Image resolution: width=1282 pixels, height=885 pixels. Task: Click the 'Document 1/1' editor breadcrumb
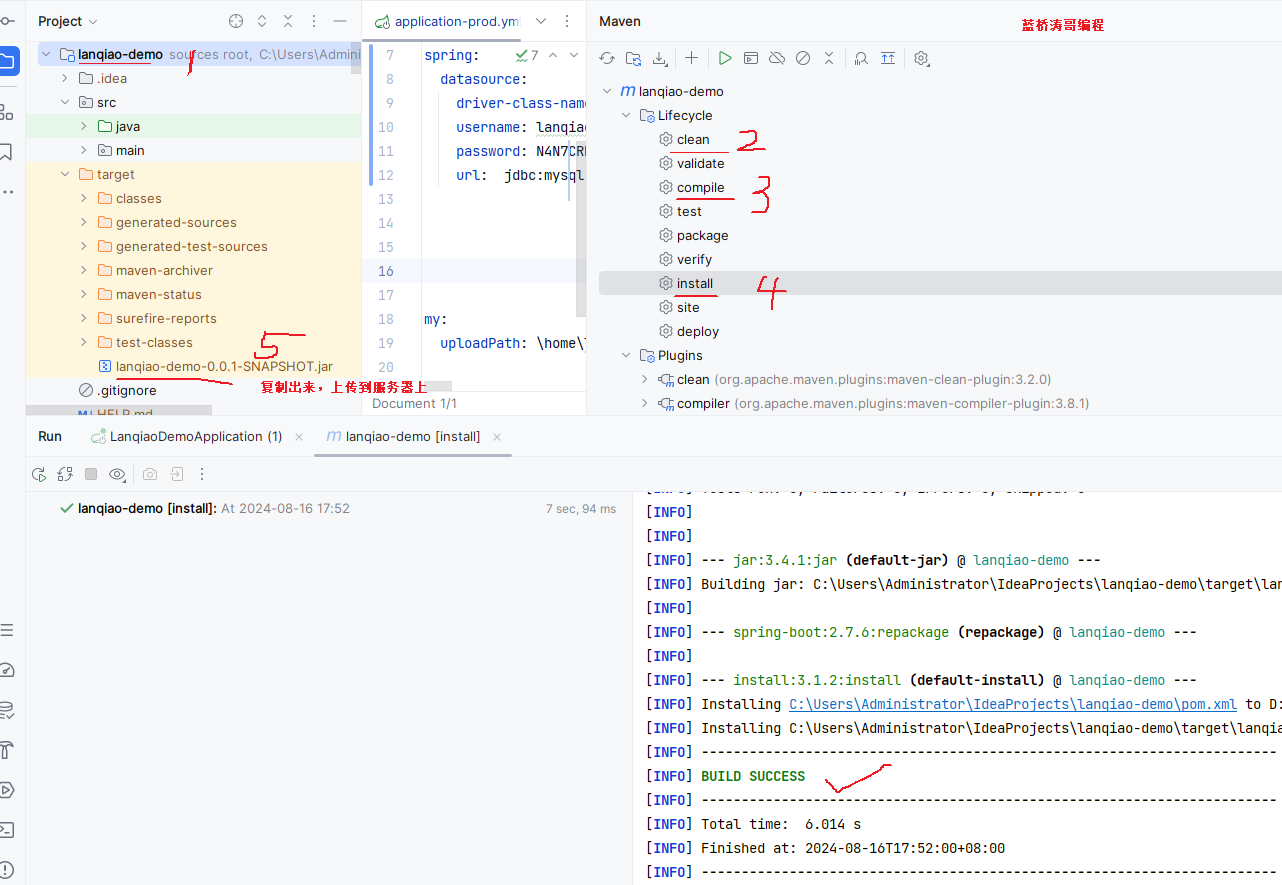click(x=414, y=403)
